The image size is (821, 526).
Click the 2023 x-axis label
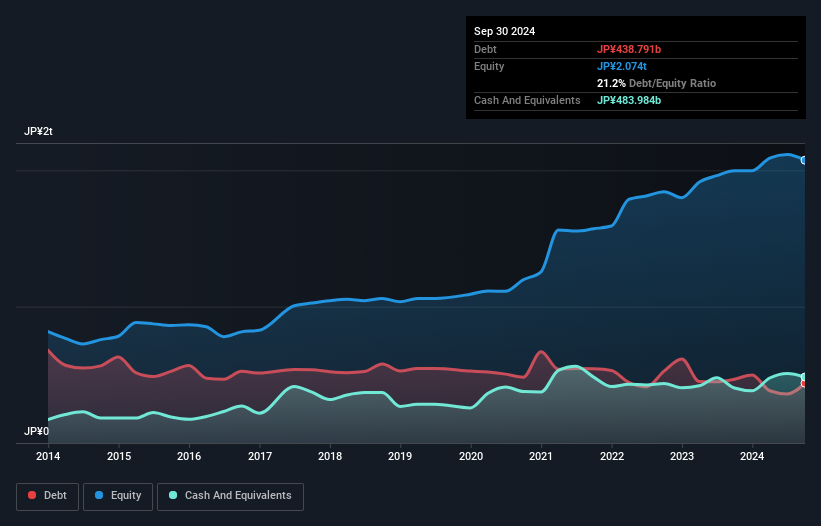tap(682, 456)
